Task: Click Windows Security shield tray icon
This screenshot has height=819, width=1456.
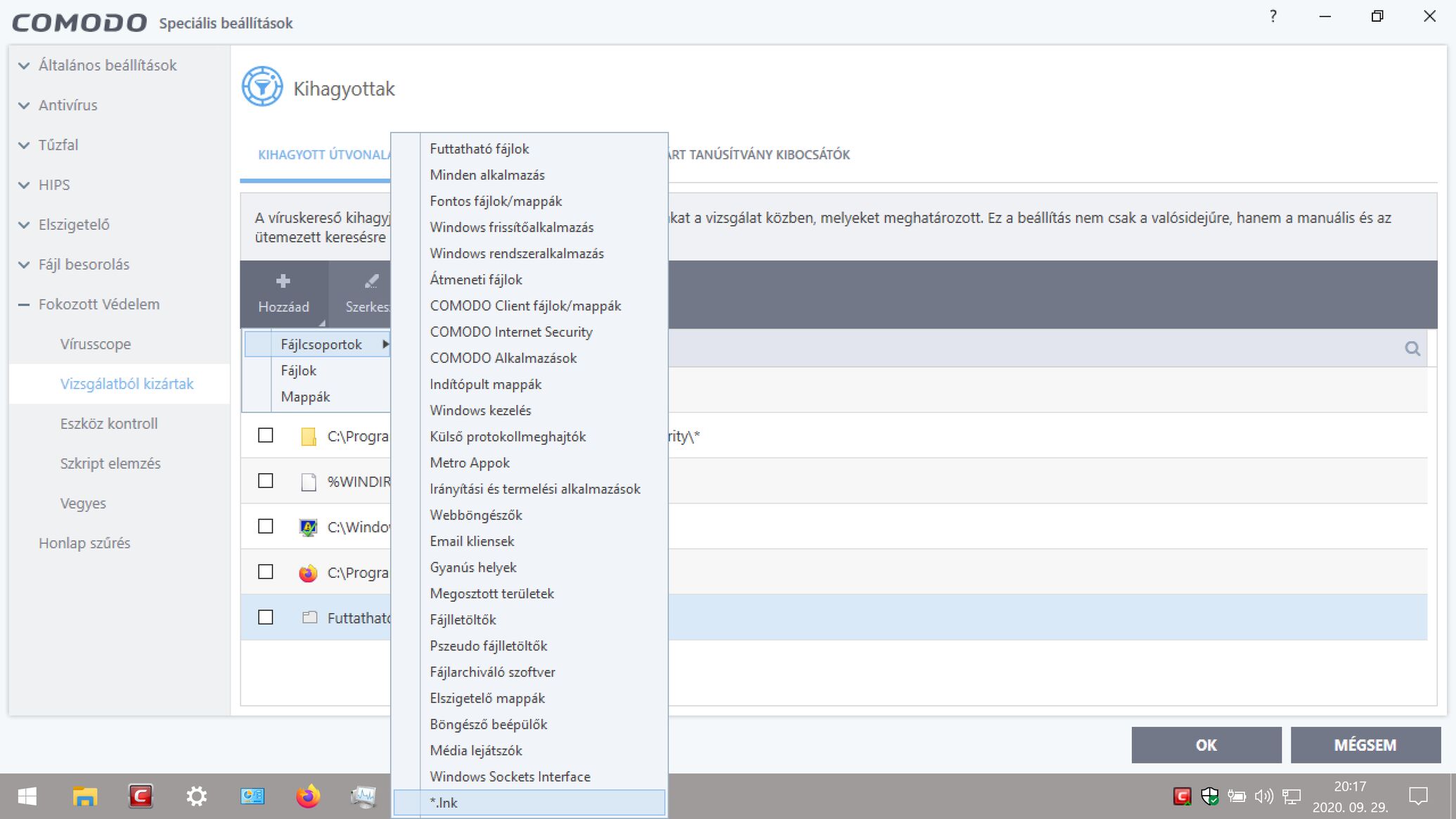Action: (x=1209, y=797)
